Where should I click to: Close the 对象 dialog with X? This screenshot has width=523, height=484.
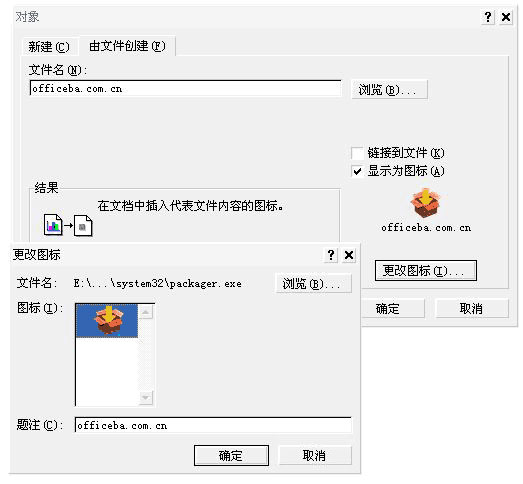point(506,17)
